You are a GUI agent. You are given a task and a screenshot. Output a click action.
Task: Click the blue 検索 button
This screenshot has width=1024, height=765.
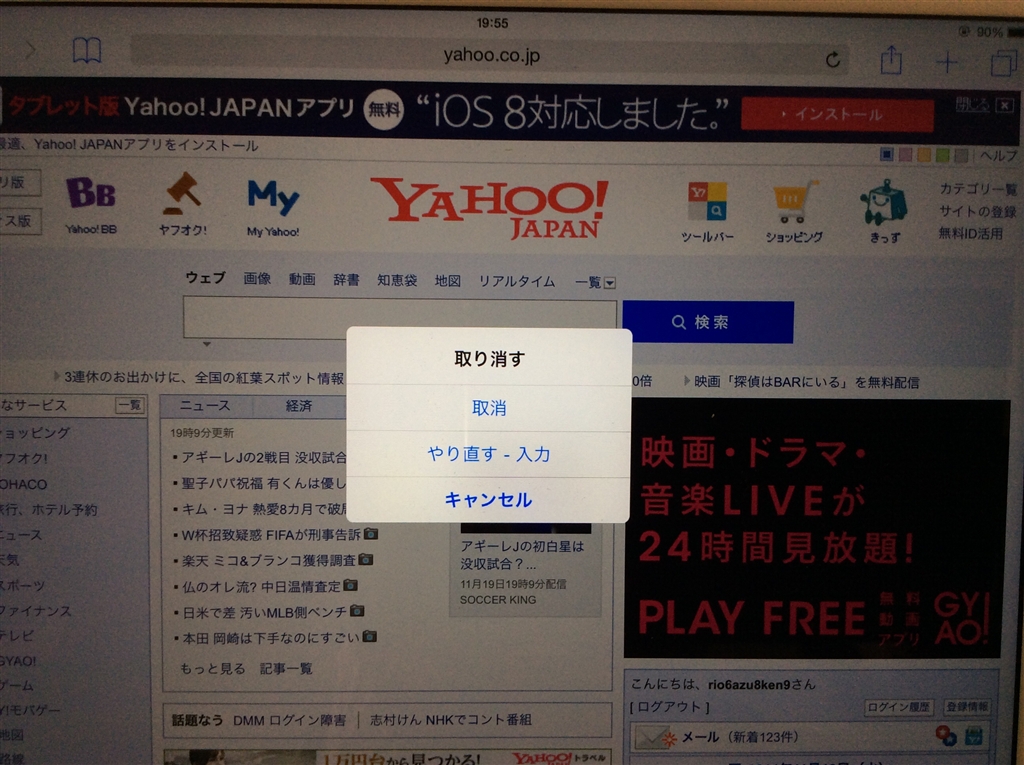pos(708,322)
